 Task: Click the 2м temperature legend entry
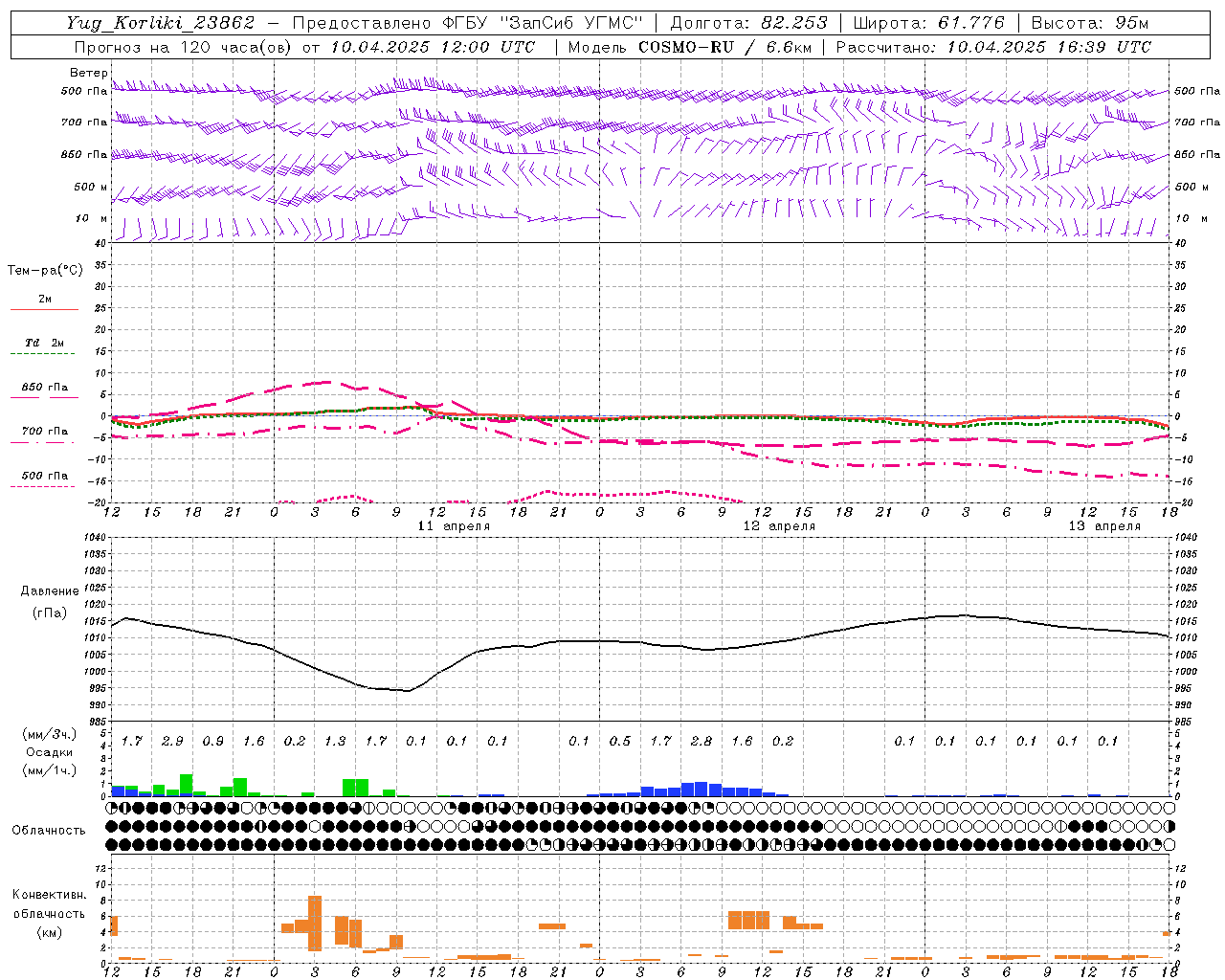click(x=45, y=299)
